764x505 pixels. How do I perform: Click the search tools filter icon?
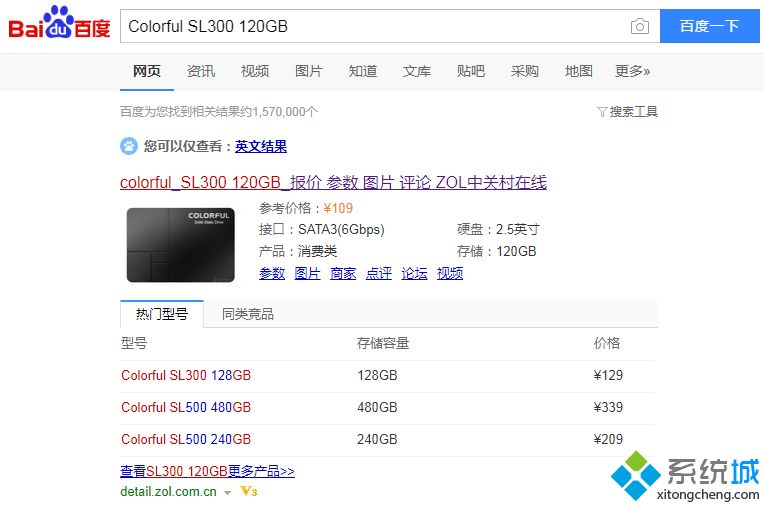[x=602, y=112]
